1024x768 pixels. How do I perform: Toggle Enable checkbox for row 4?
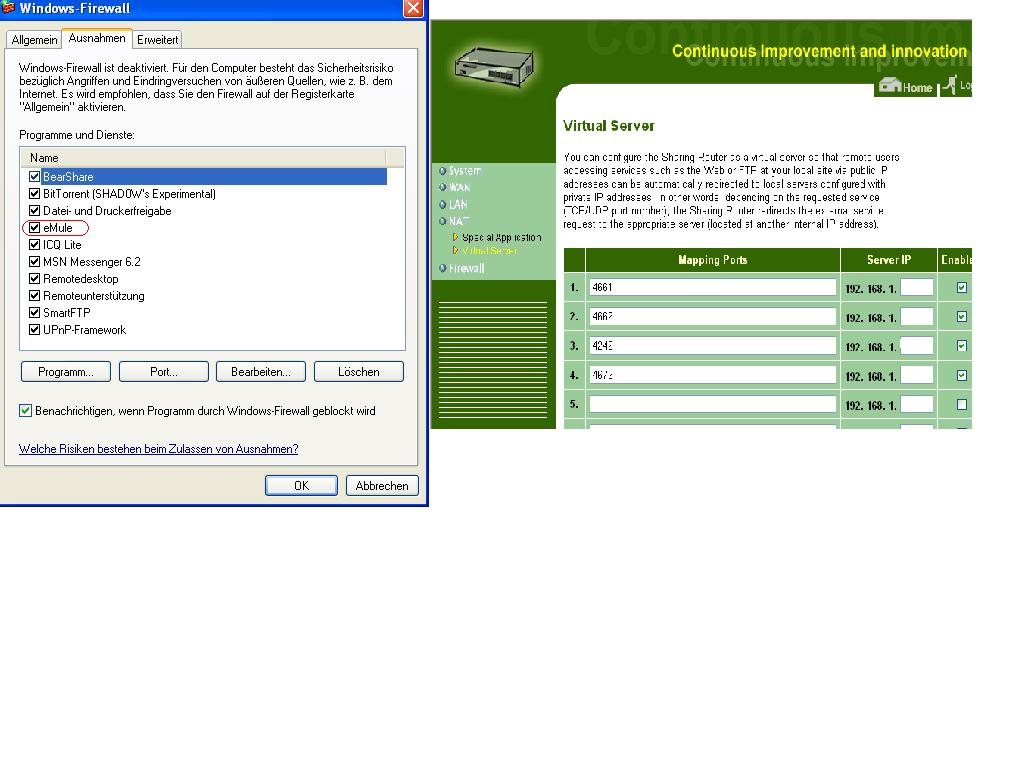pyautogui.click(x=961, y=375)
